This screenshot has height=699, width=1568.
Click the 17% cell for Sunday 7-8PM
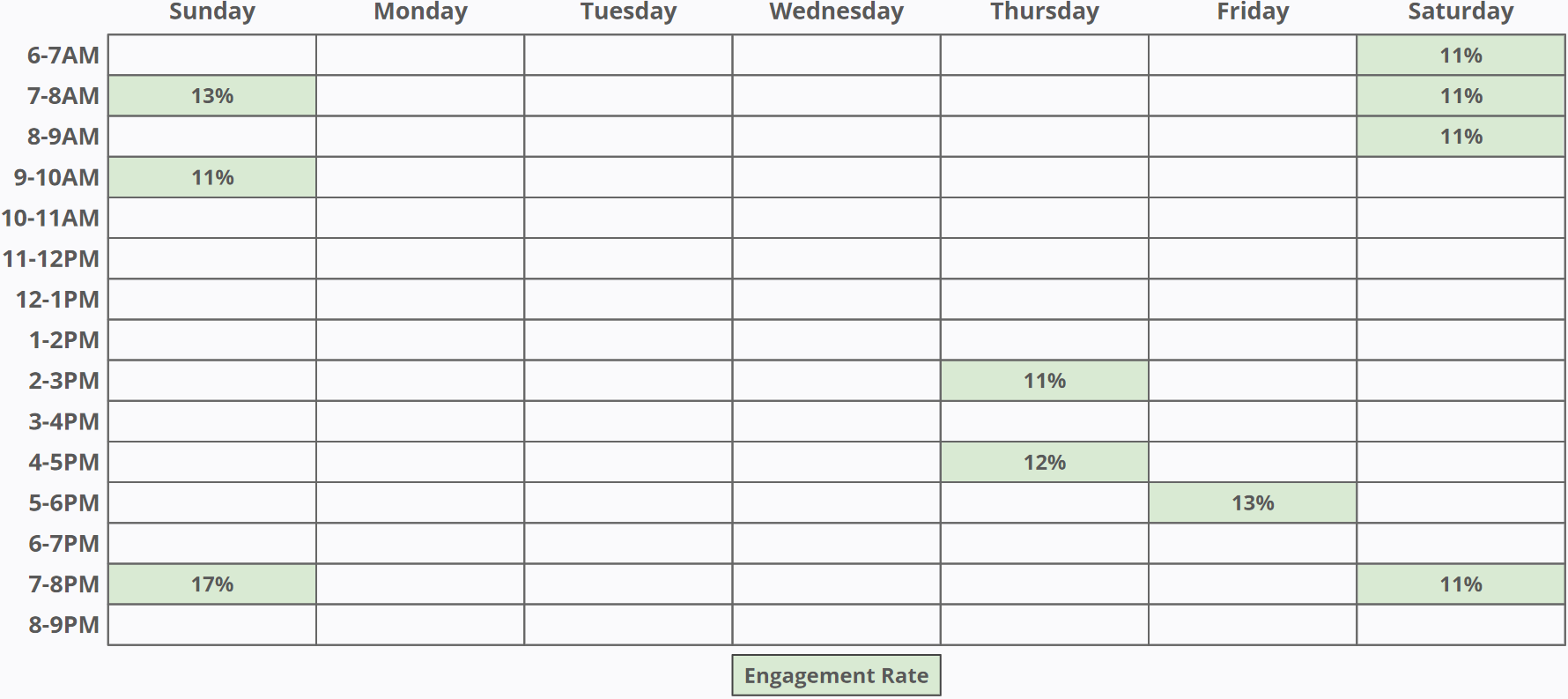coord(212,584)
